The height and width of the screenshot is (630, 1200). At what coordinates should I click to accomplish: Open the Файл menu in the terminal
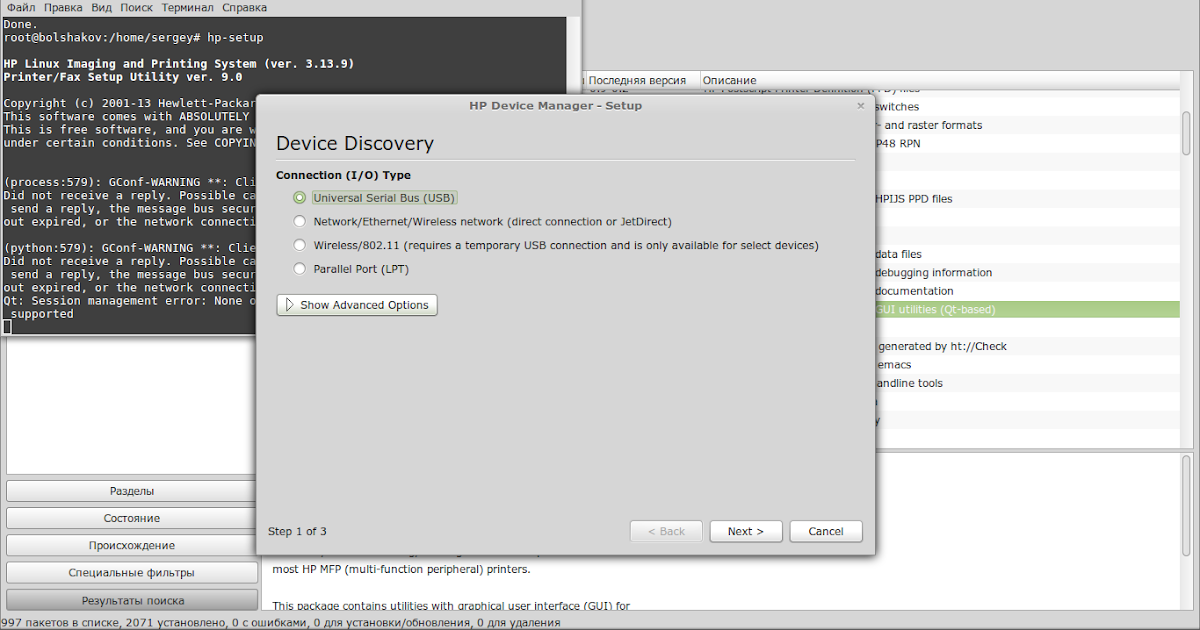coord(20,7)
